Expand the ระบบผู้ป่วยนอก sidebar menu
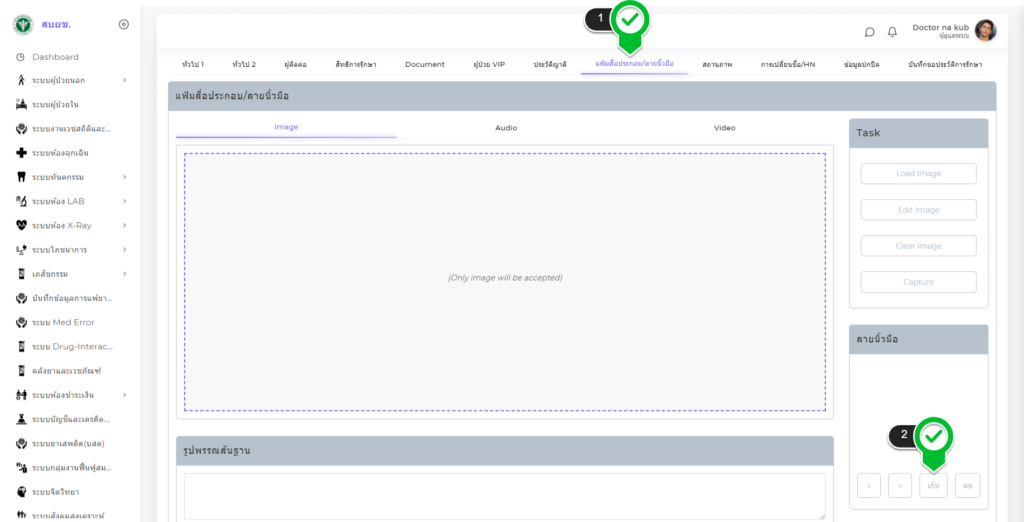The image size is (1024, 522). click(x=124, y=80)
